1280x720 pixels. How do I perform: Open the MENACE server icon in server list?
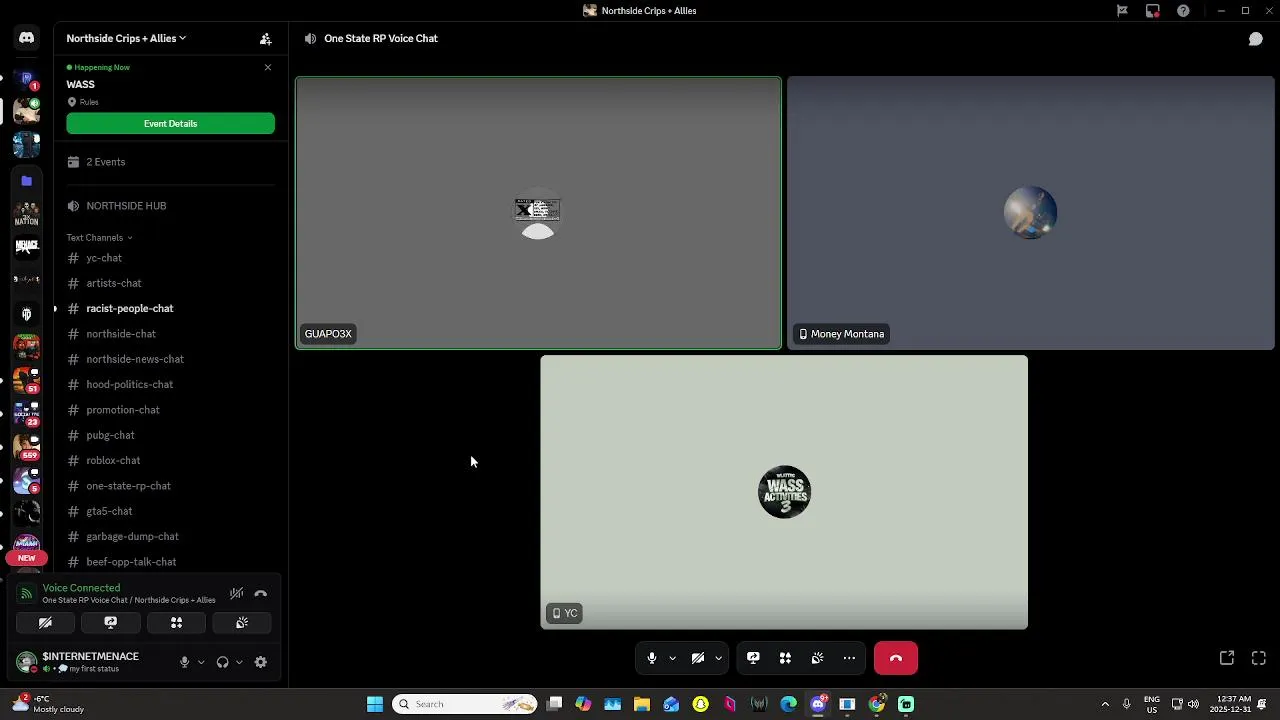tap(27, 246)
